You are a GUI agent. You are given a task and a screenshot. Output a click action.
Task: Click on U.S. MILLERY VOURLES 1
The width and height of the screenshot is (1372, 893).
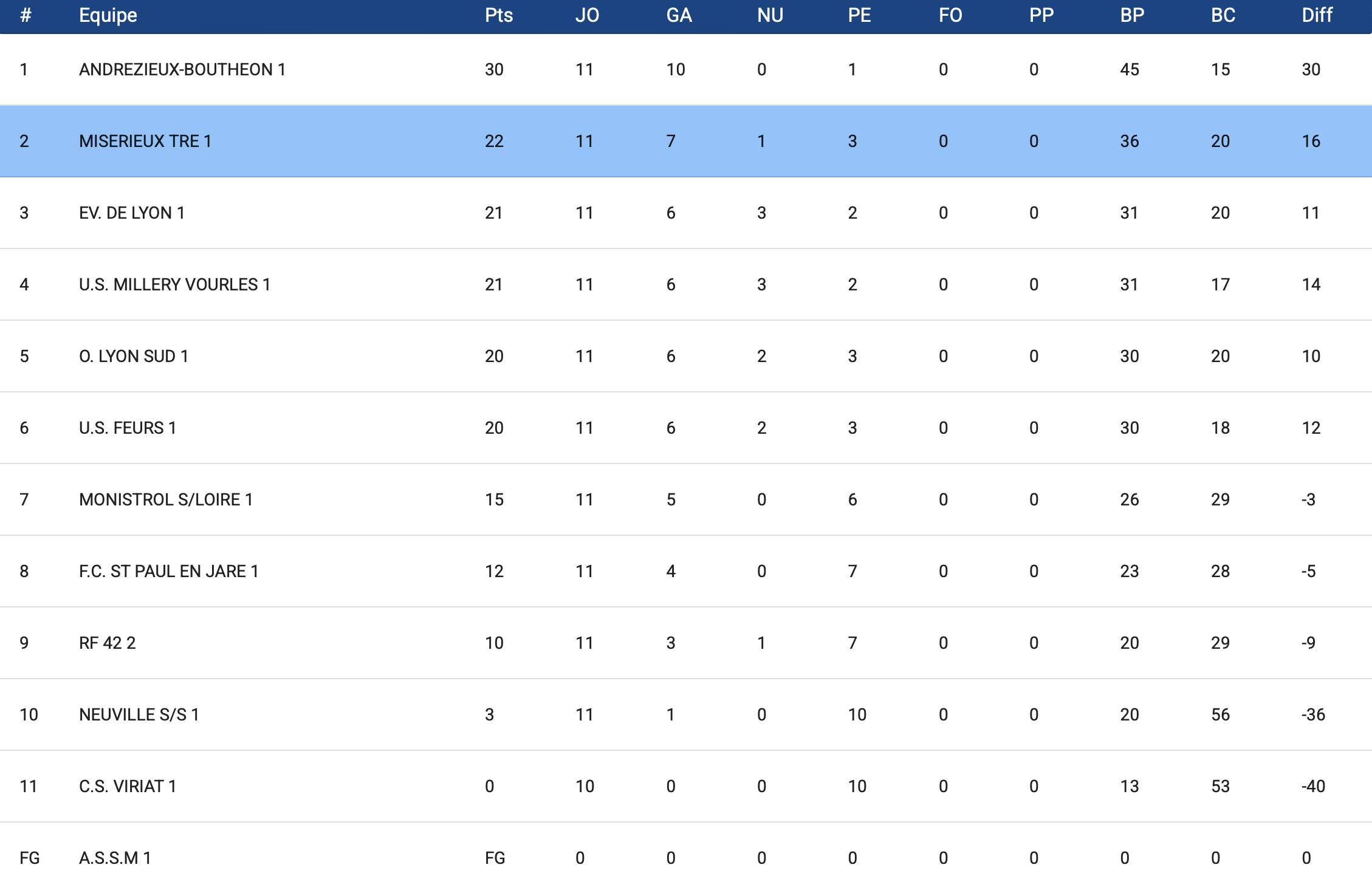coord(174,284)
